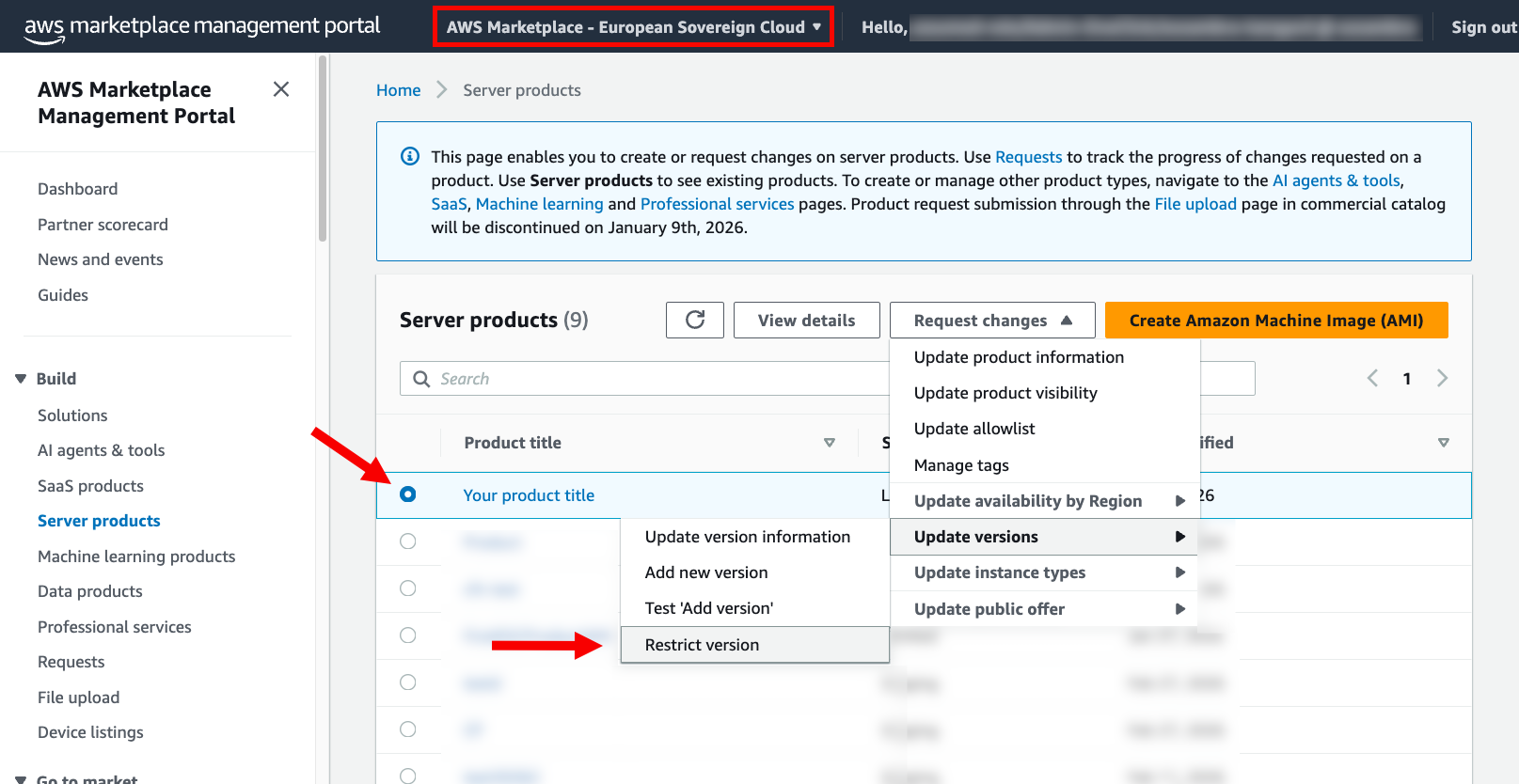
Task: Open the Requests link in the banner
Action: (1029, 157)
